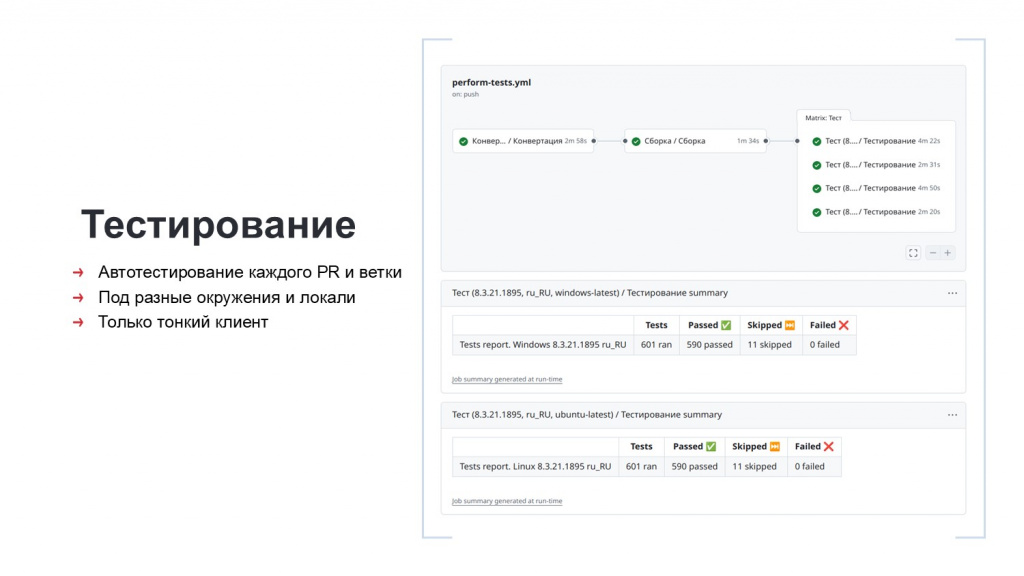Click Passed header in Windows table
The image size is (1024, 576).
click(x=709, y=325)
